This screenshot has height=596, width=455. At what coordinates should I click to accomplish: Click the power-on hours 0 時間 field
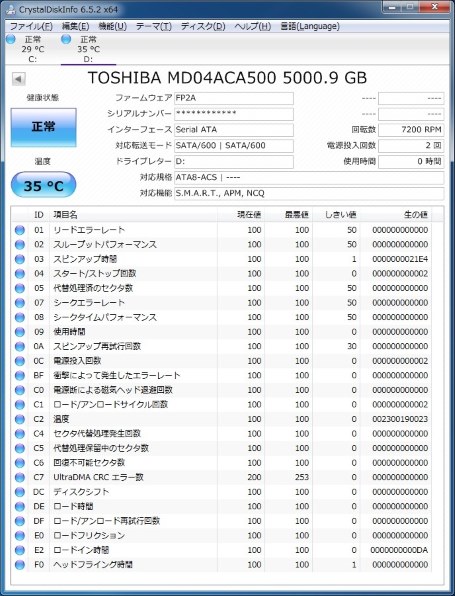click(x=411, y=162)
